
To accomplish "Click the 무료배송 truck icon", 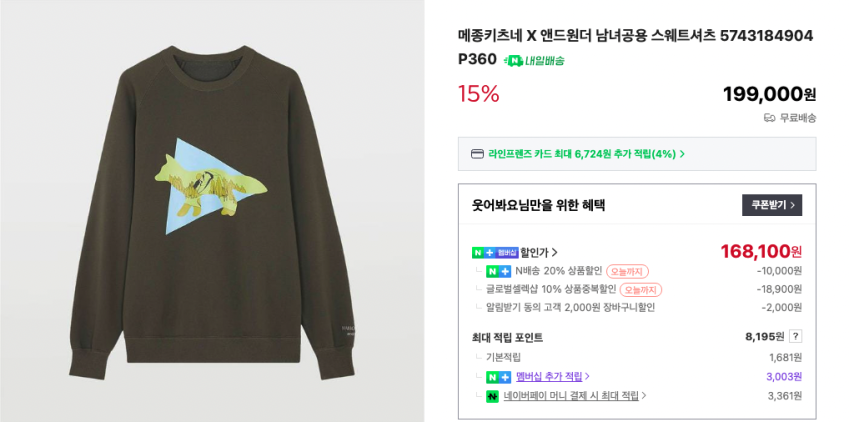I will click(769, 117).
